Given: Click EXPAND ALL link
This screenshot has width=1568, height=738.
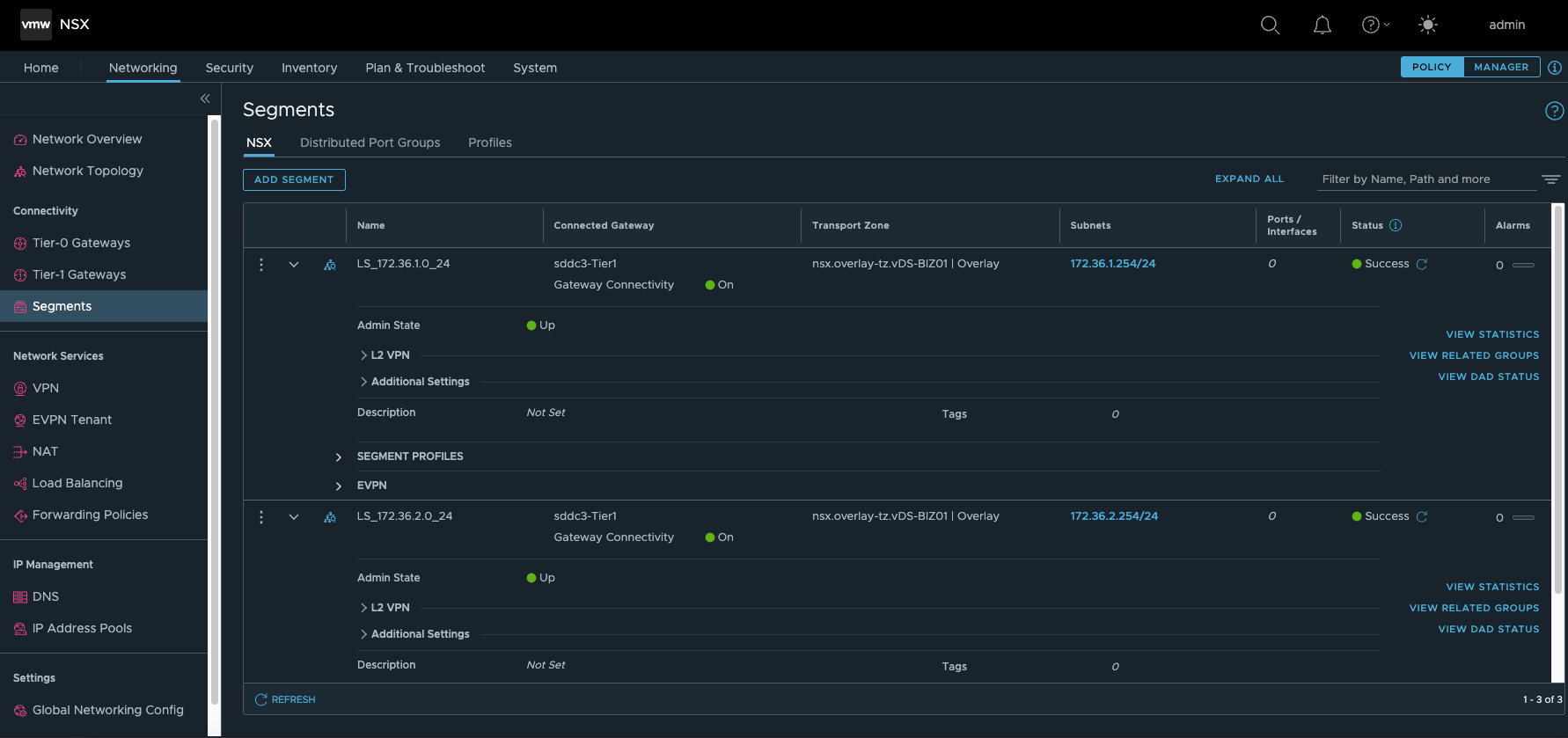Looking at the screenshot, I should [x=1249, y=179].
